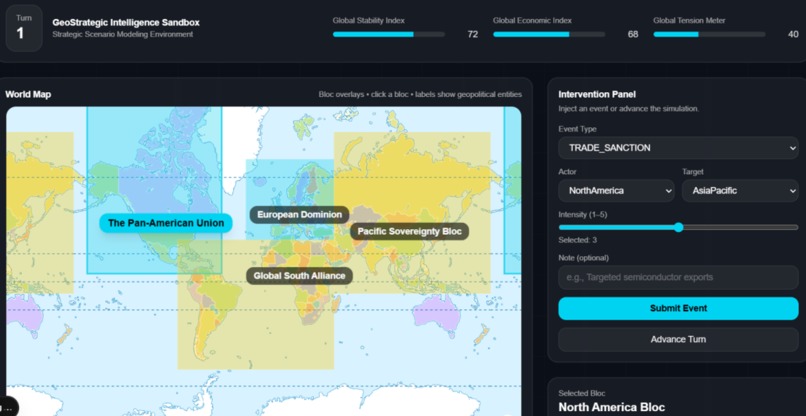Advance the simulation turn

coord(678,339)
